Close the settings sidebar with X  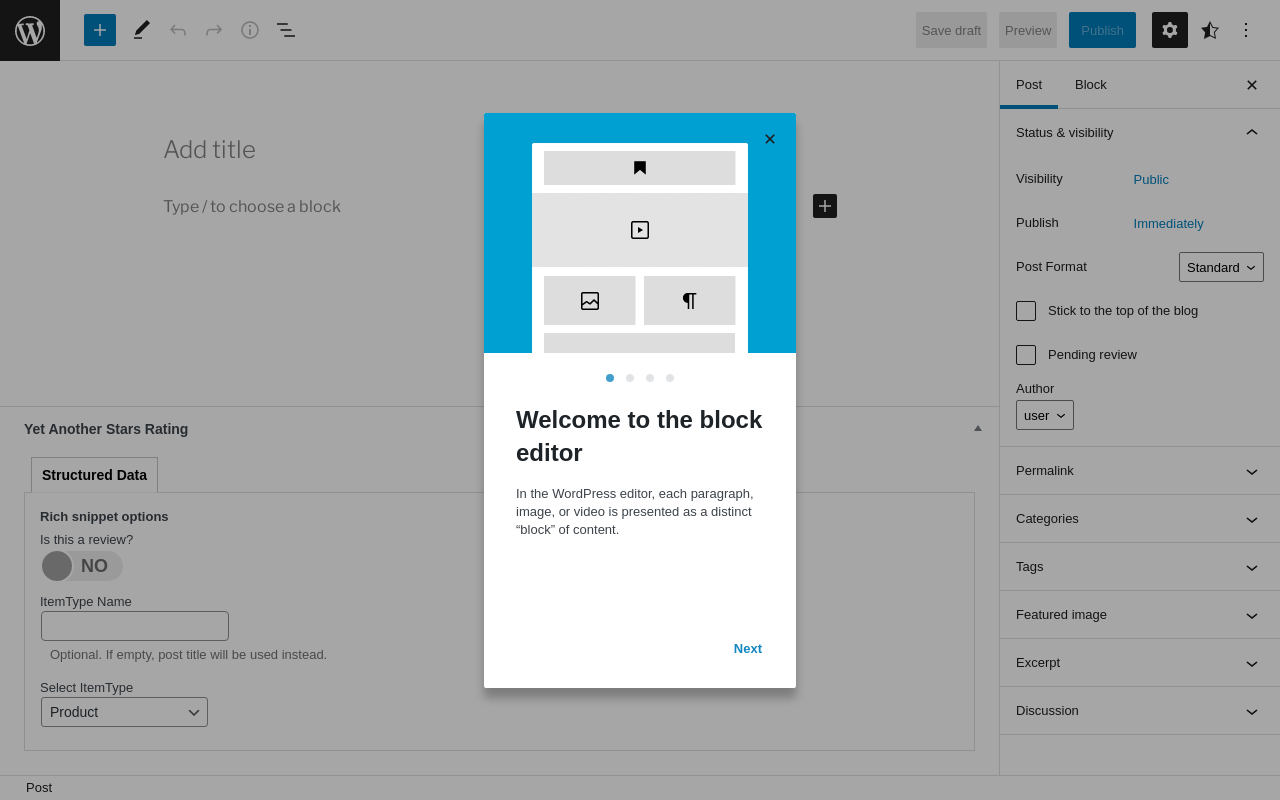pyautogui.click(x=1252, y=85)
